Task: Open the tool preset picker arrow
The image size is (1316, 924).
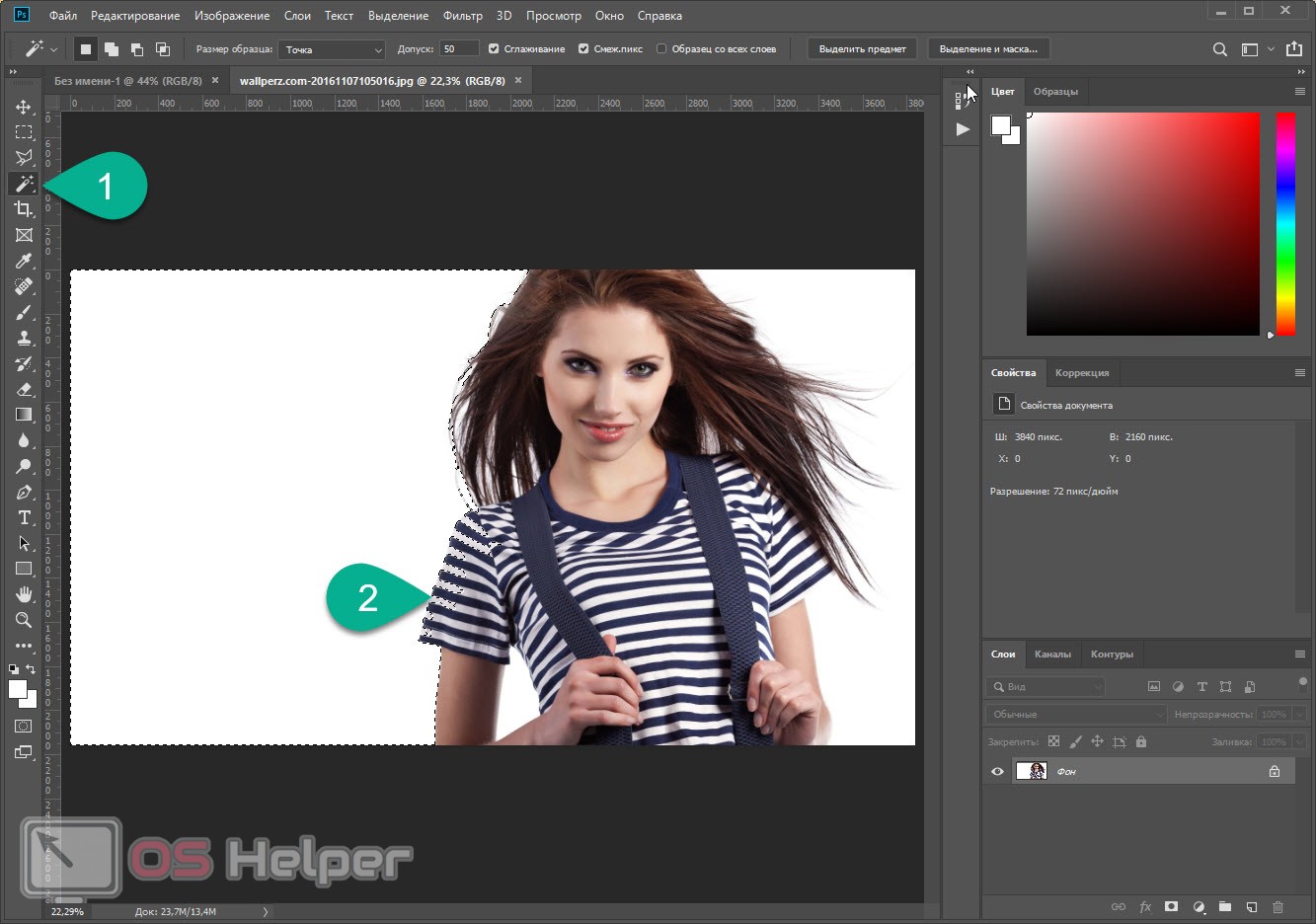Action: (53, 49)
